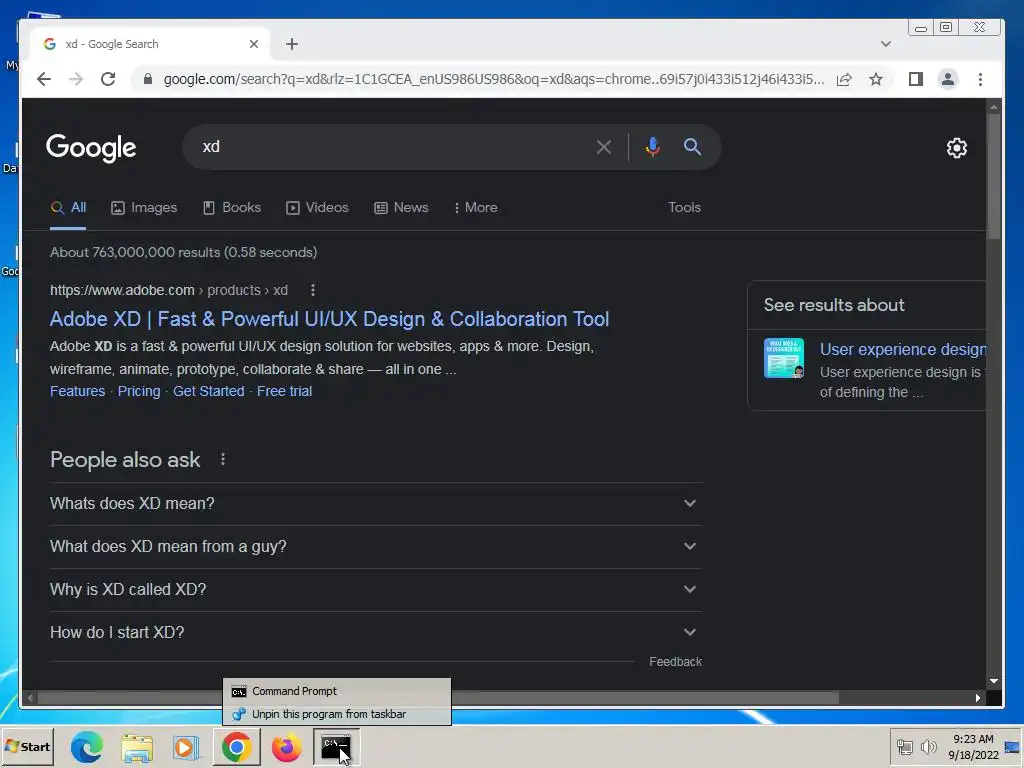Choose Unpin this program from taskbar

pos(336,714)
